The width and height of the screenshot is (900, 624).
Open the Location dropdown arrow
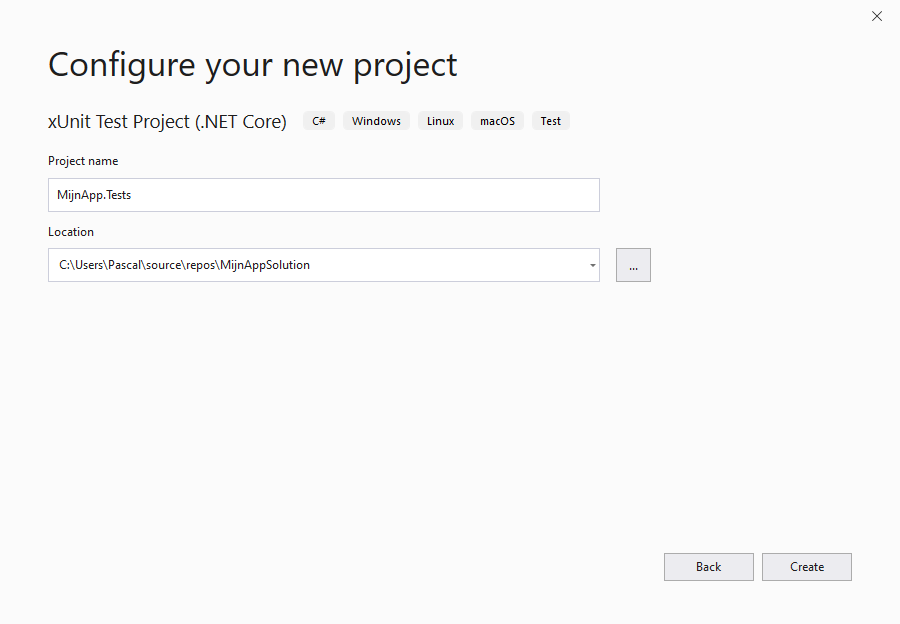tap(592, 266)
